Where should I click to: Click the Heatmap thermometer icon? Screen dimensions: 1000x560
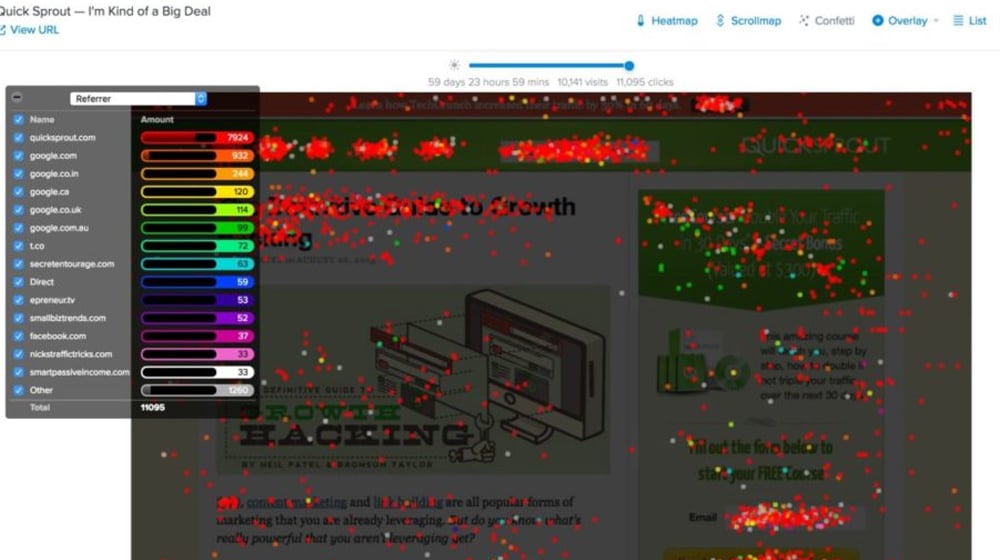coord(640,20)
